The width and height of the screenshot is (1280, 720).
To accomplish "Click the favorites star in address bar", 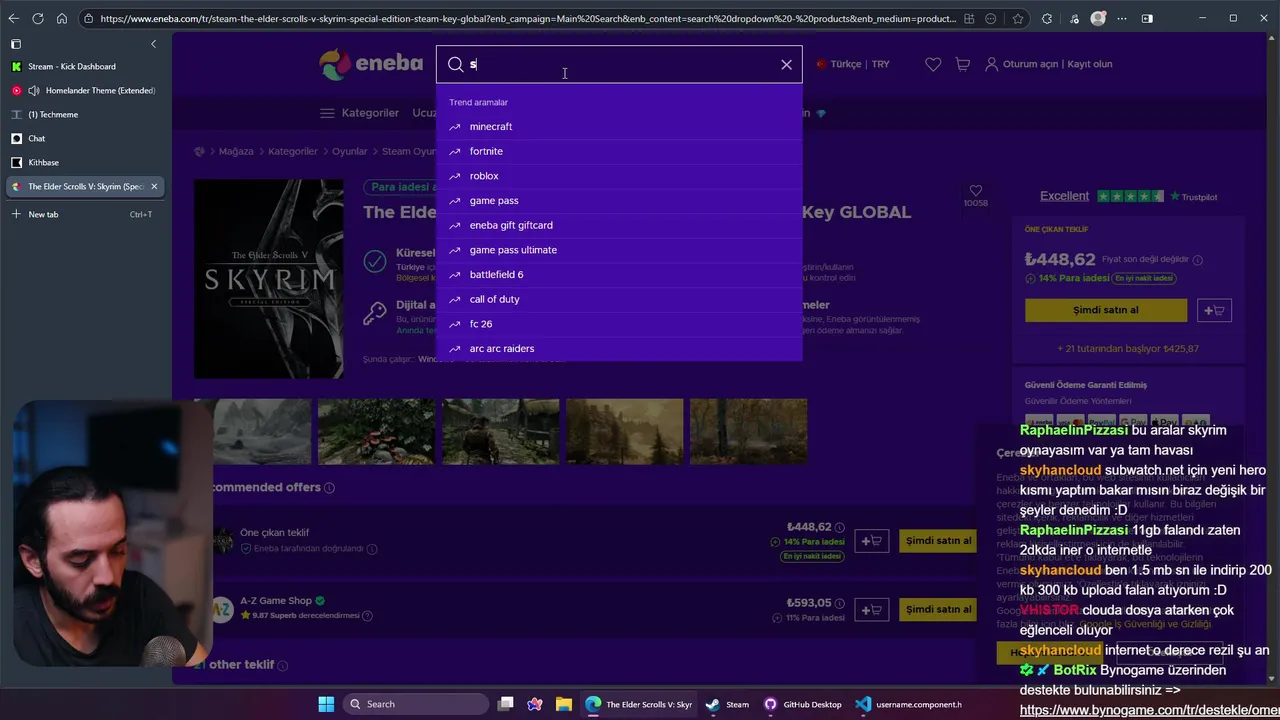I will coord(1018,18).
